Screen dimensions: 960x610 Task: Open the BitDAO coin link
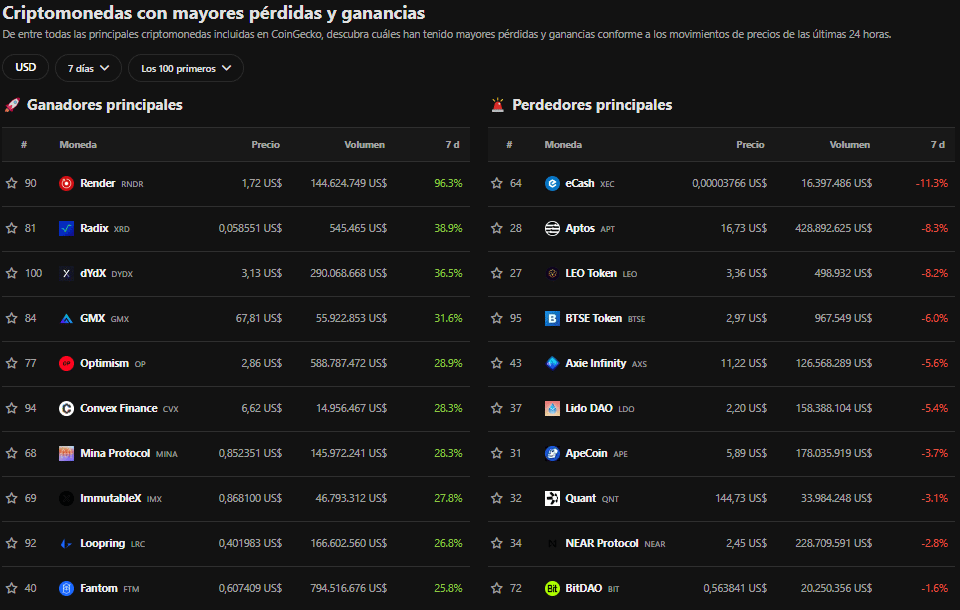pyautogui.click(x=592, y=589)
